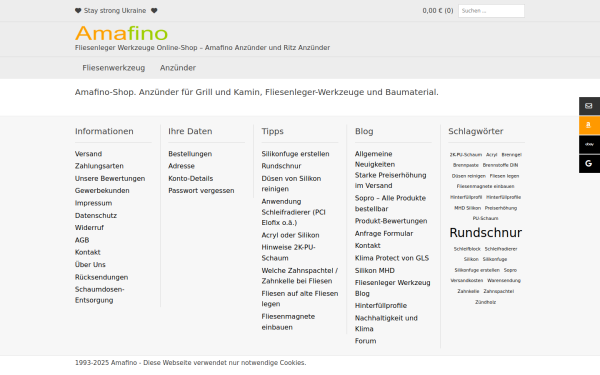Open Allgemeine Neuigkeiten blog category
Viewport: 600px width, 375px height.
[375, 159]
